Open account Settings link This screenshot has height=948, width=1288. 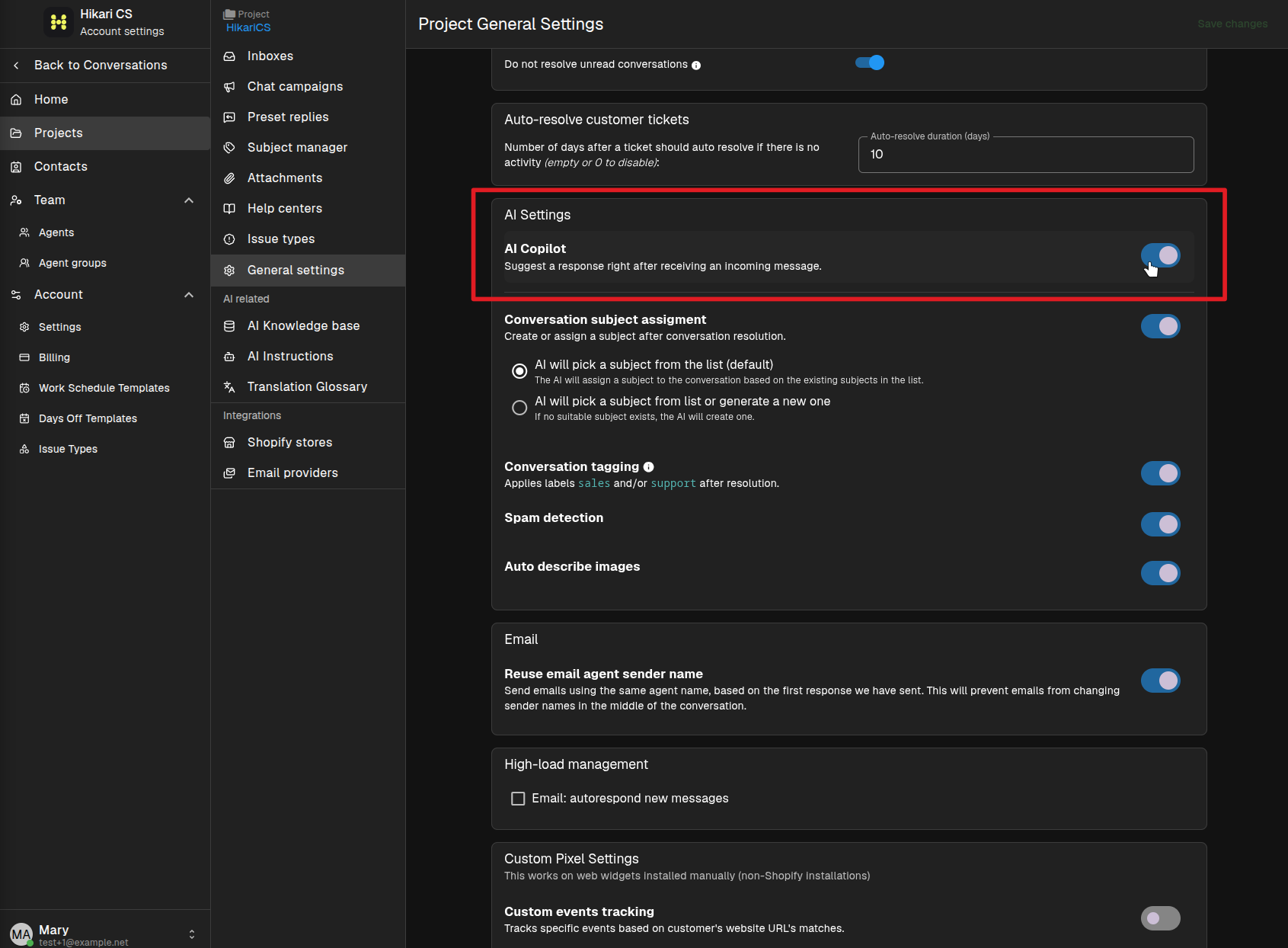[x=105, y=327]
